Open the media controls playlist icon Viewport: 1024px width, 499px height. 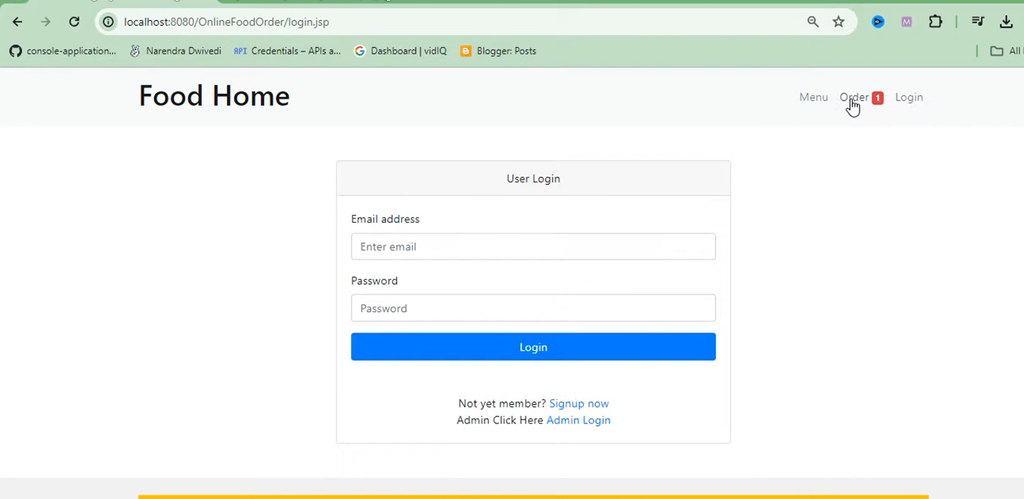click(978, 22)
